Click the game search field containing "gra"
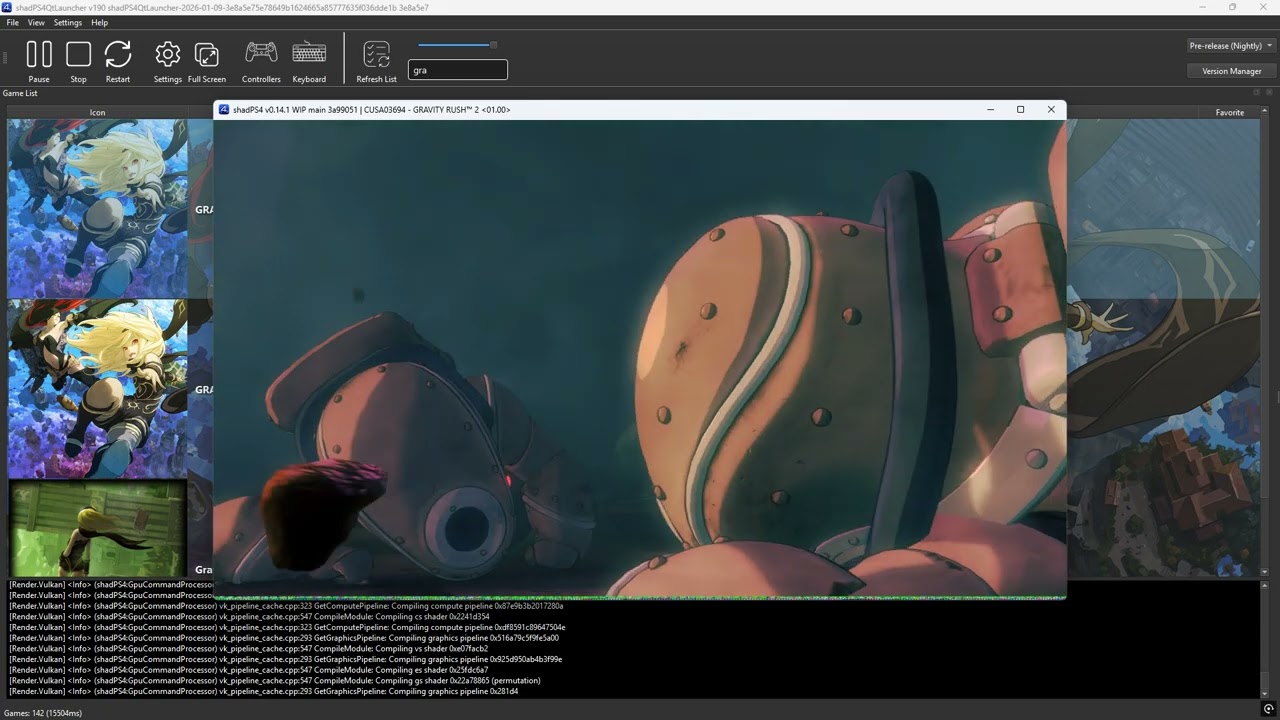The height and width of the screenshot is (720, 1280). [x=458, y=70]
